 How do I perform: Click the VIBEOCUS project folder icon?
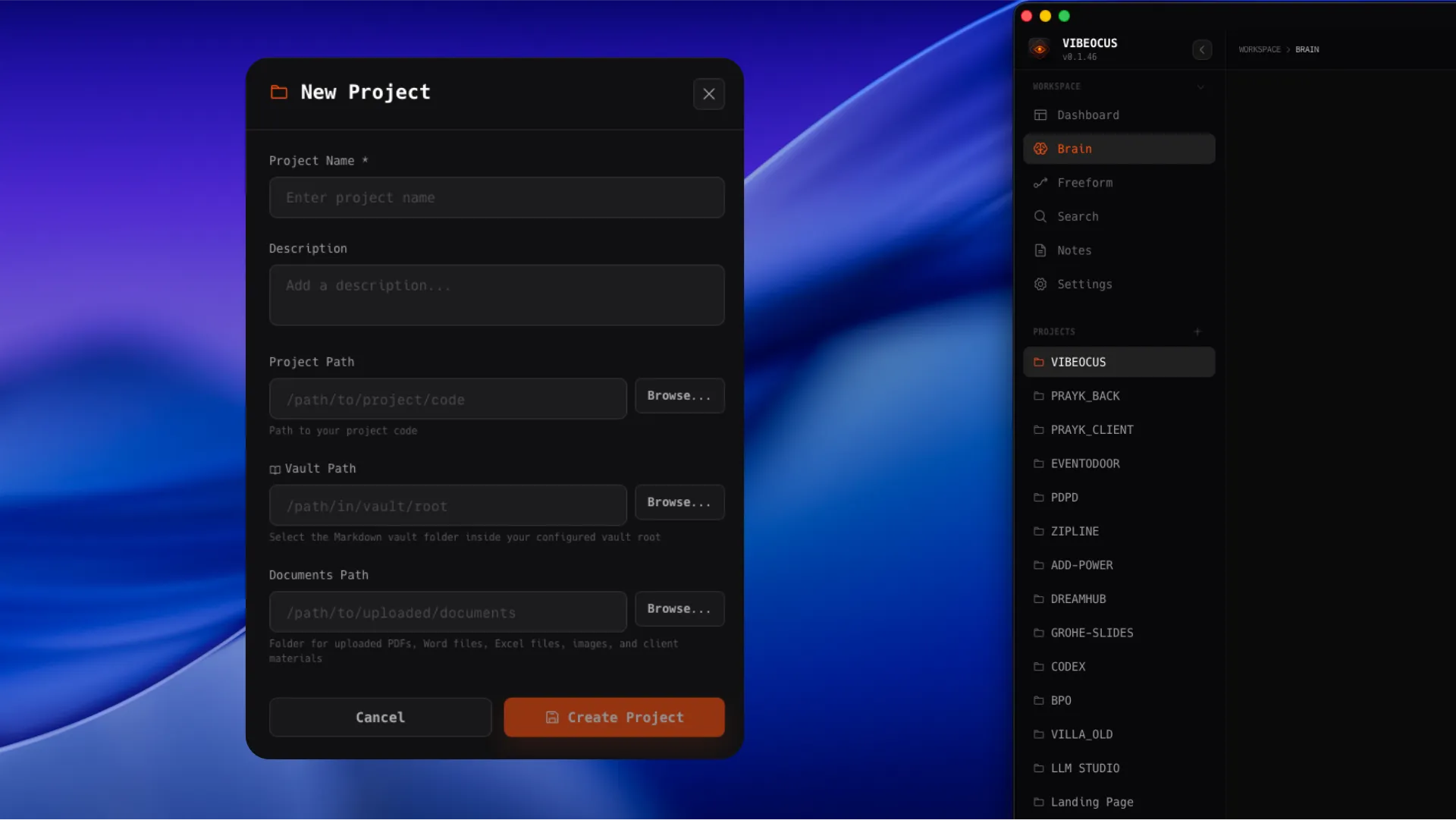tap(1039, 363)
